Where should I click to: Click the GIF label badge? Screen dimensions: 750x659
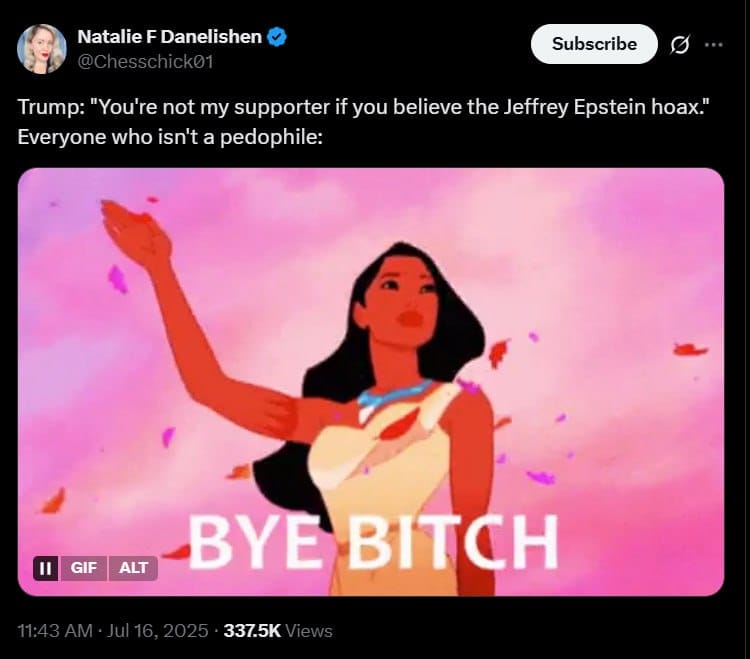point(84,568)
